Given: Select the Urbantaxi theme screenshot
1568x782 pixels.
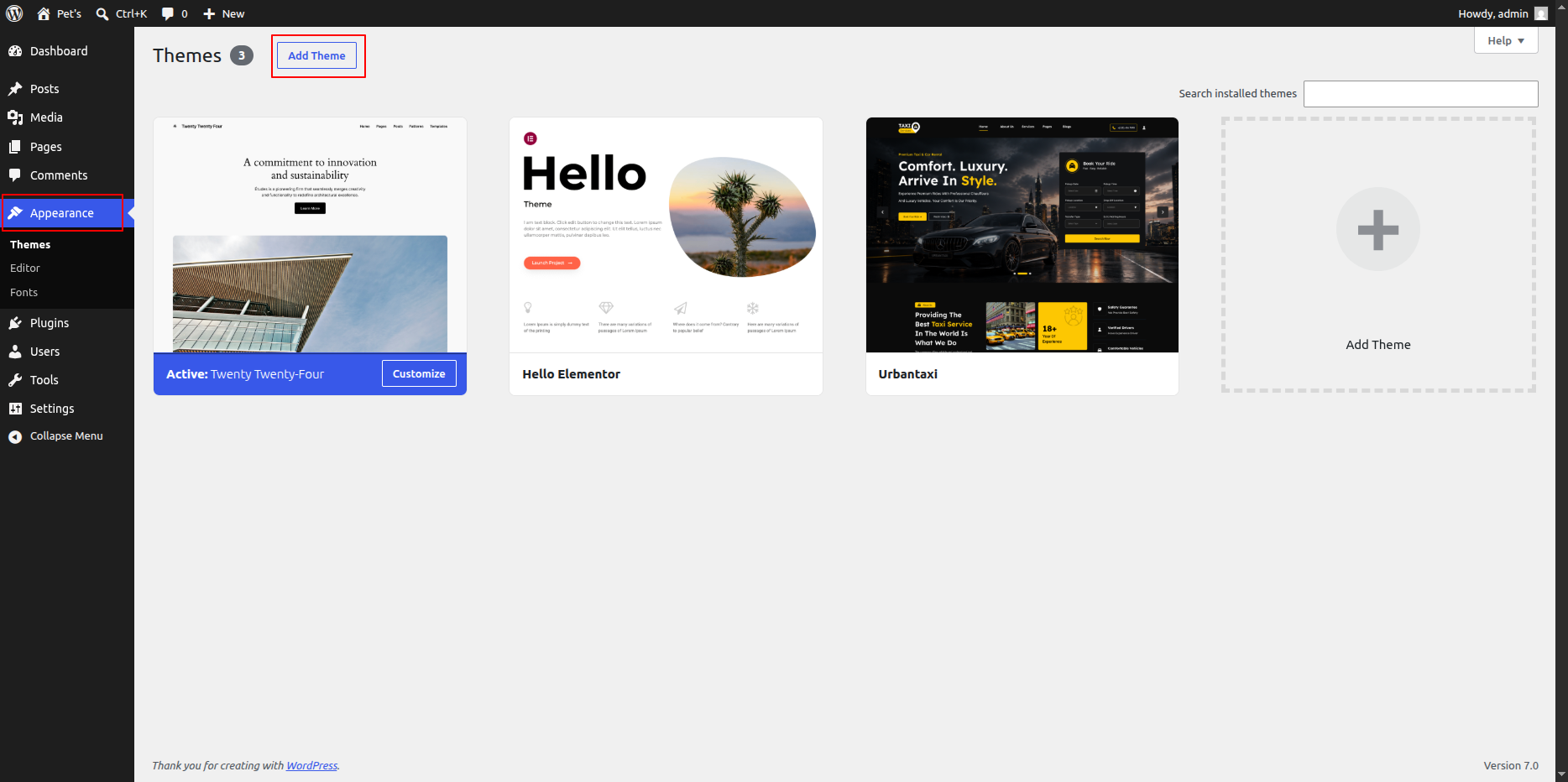Looking at the screenshot, I should (1022, 235).
